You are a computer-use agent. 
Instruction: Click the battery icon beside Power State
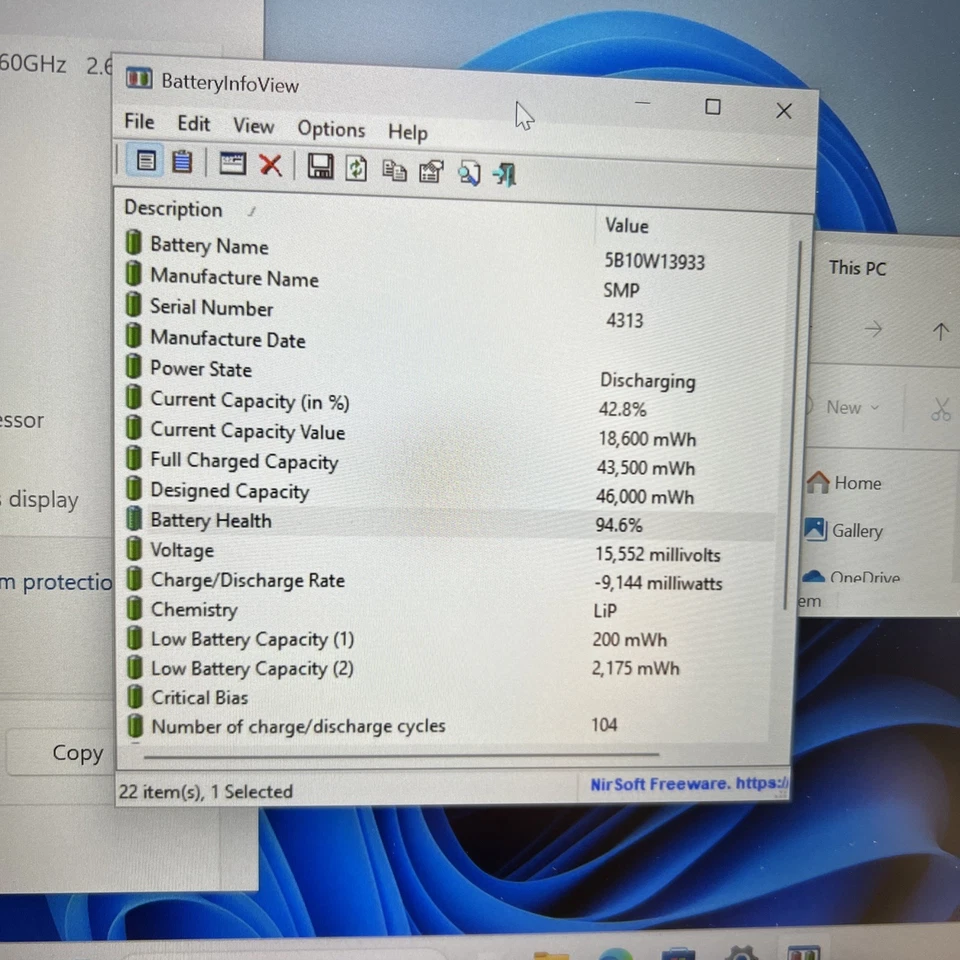point(133,366)
